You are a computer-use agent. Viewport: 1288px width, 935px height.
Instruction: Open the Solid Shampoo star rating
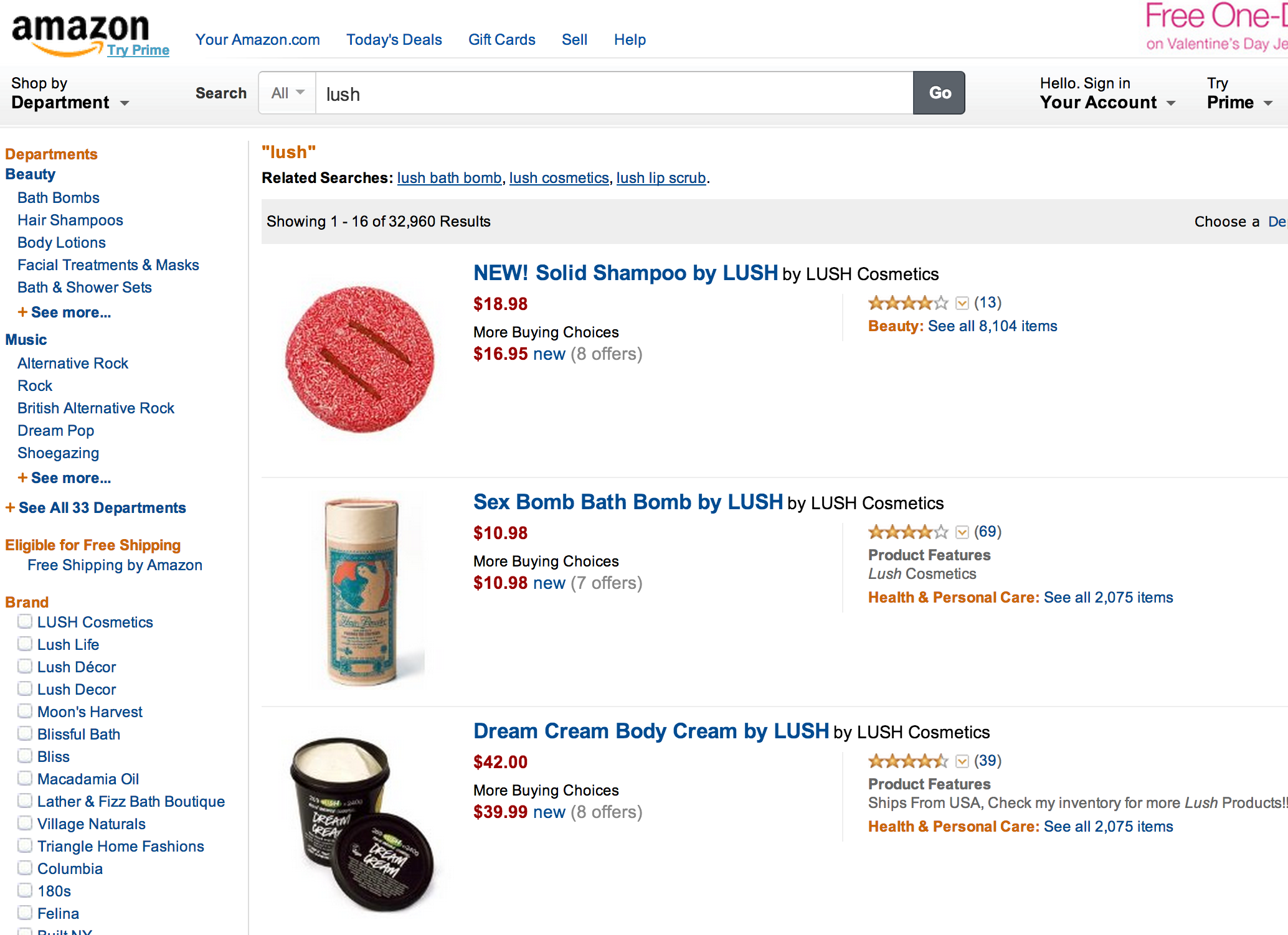click(907, 303)
